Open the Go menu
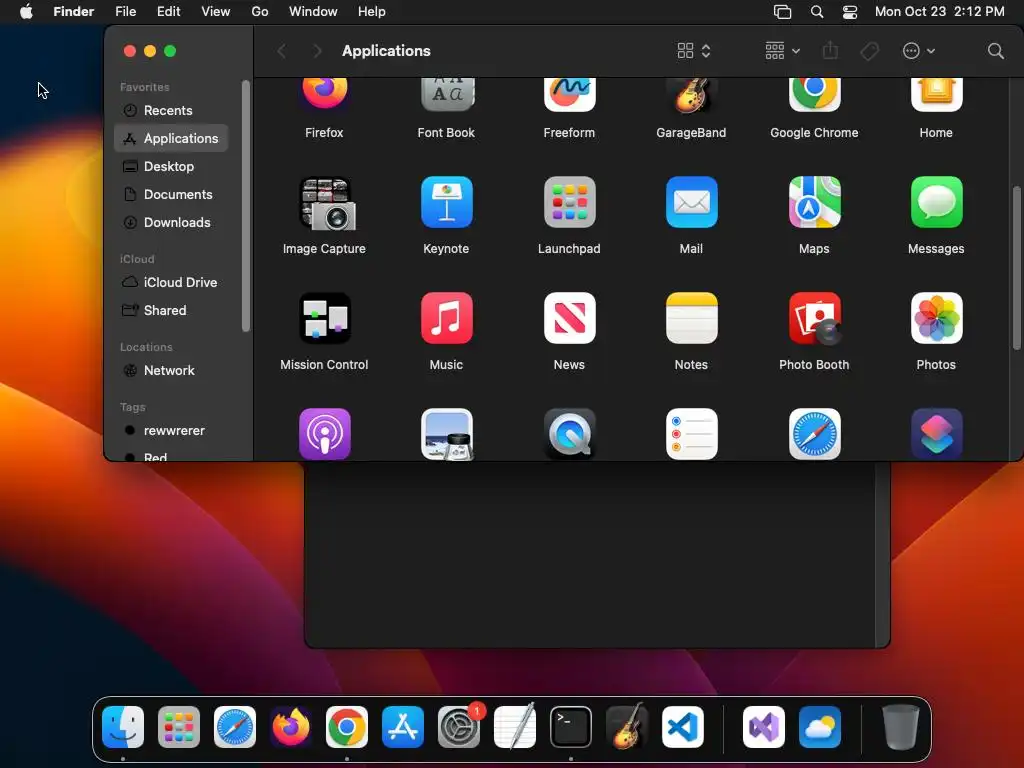 (x=260, y=12)
